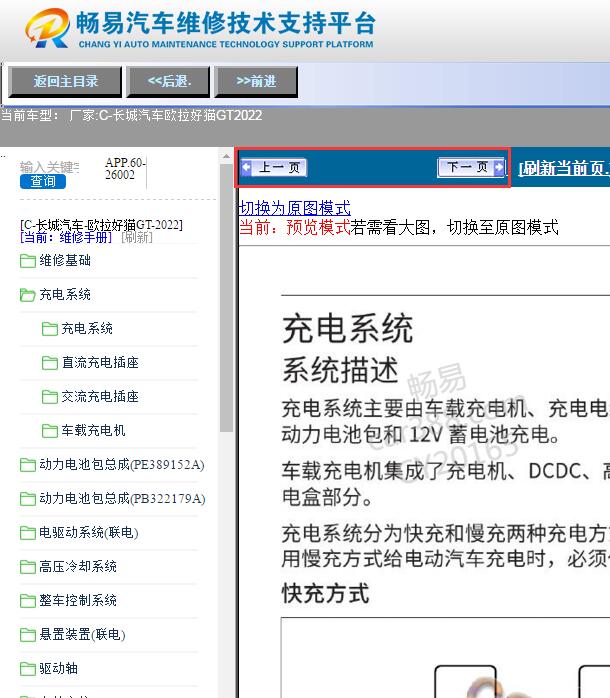Select 直流充电插座 tree entry
Viewport: 610px width, 698px height.
pos(100,362)
